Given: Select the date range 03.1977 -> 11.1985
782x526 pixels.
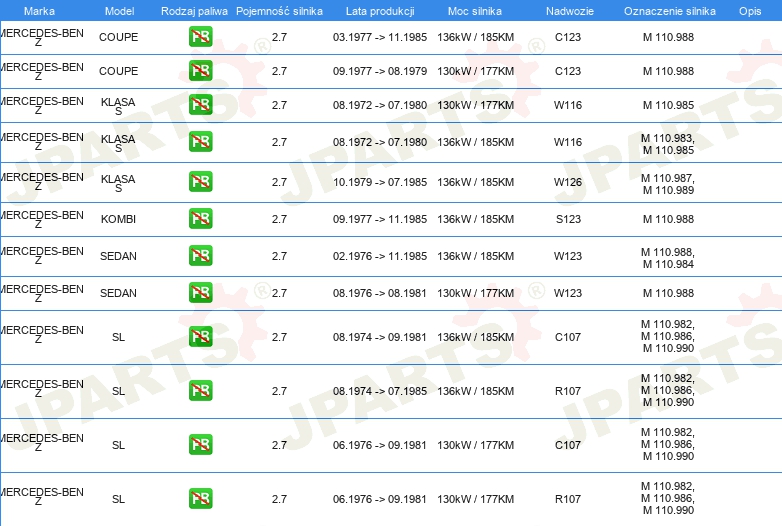Looking at the screenshot, I should click(x=380, y=37).
